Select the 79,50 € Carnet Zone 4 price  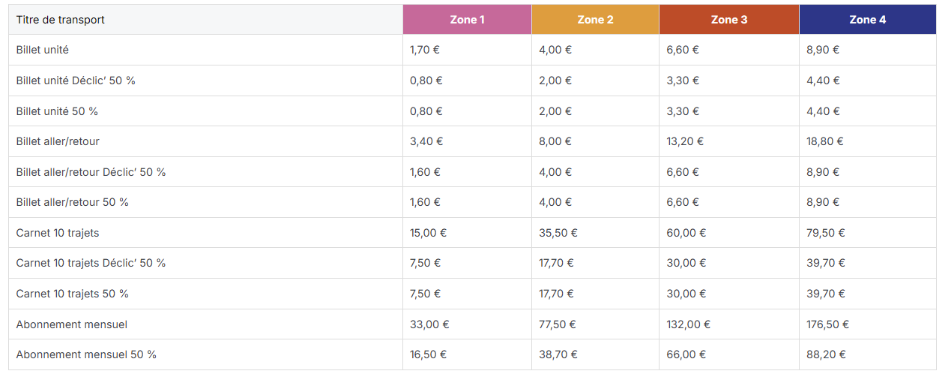click(x=826, y=233)
